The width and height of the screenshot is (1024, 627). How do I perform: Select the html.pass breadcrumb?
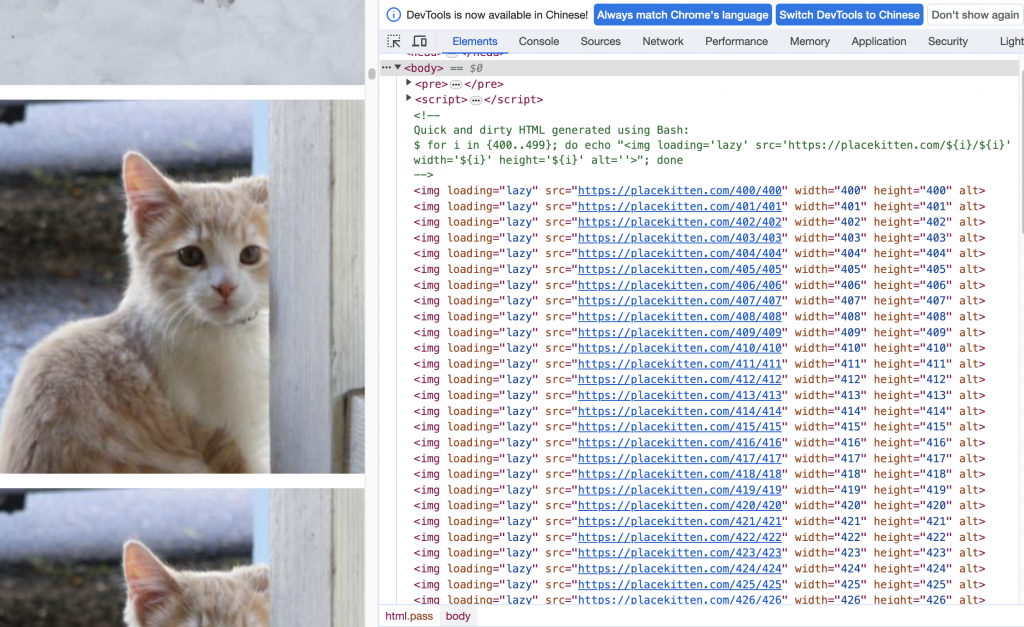point(409,616)
